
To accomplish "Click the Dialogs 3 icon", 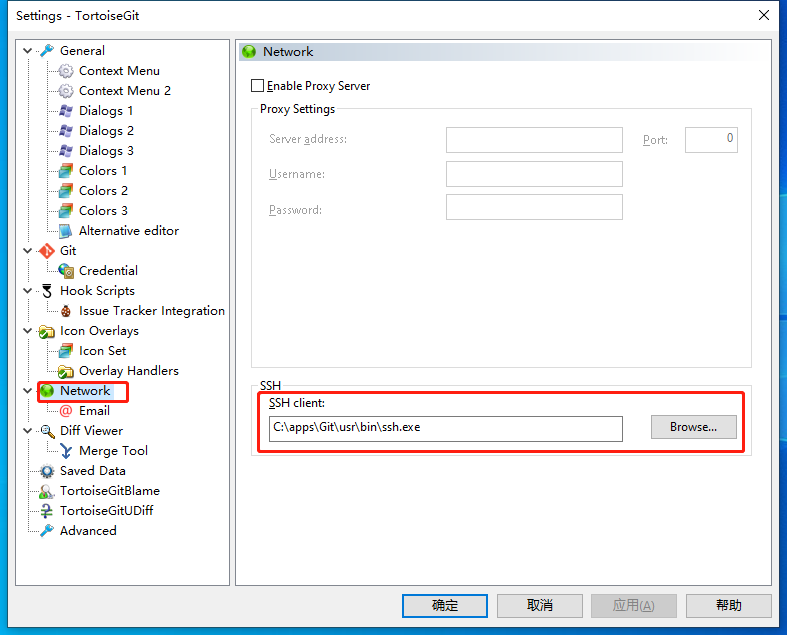I will [66, 151].
